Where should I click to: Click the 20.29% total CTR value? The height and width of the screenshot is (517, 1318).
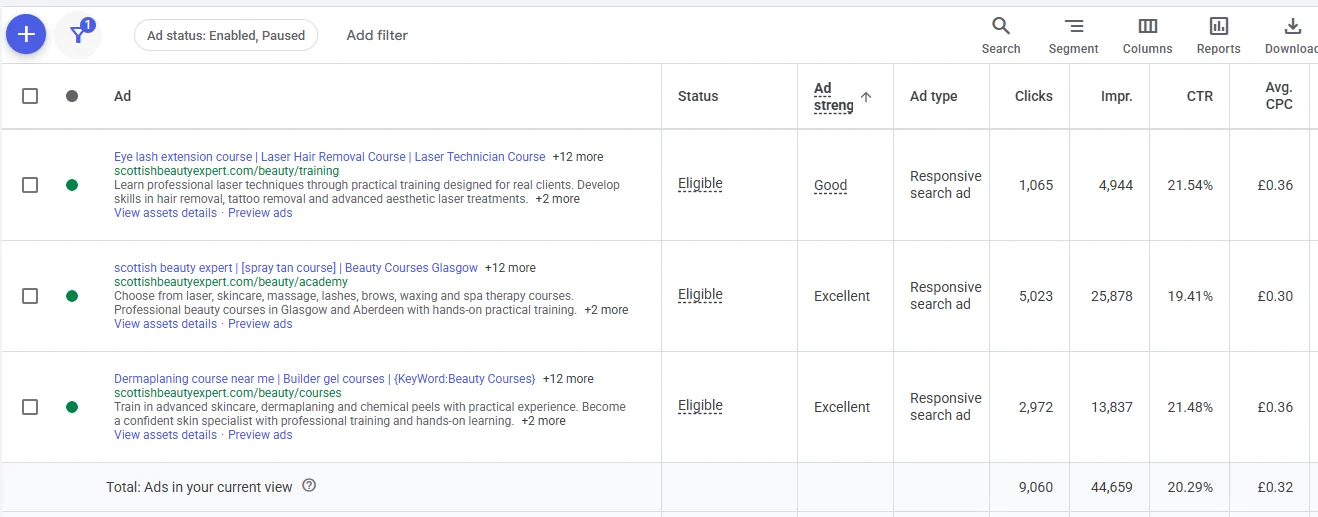(x=1190, y=487)
